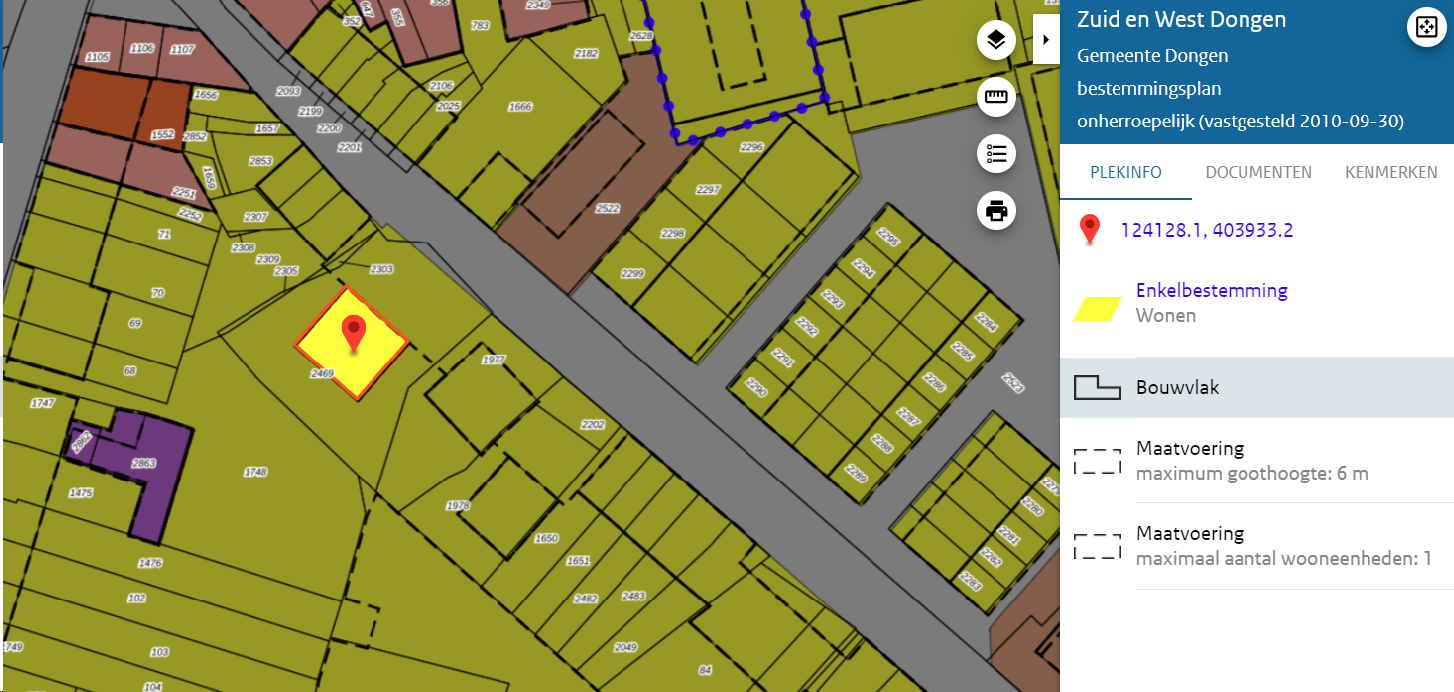The height and width of the screenshot is (692, 1454).
Task: Open the map layers button
Action: [996, 41]
